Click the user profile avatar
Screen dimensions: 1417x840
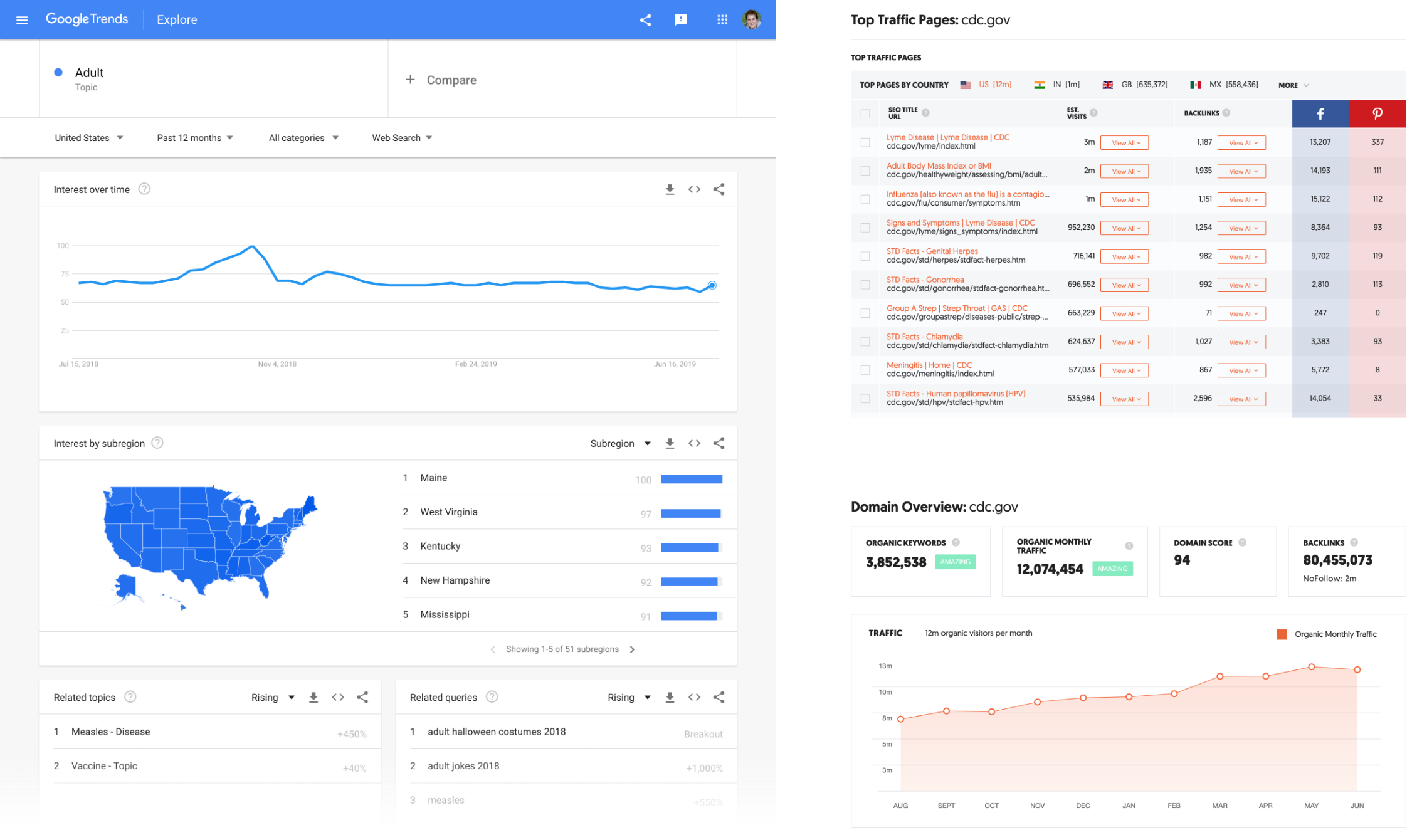pyautogui.click(x=751, y=19)
